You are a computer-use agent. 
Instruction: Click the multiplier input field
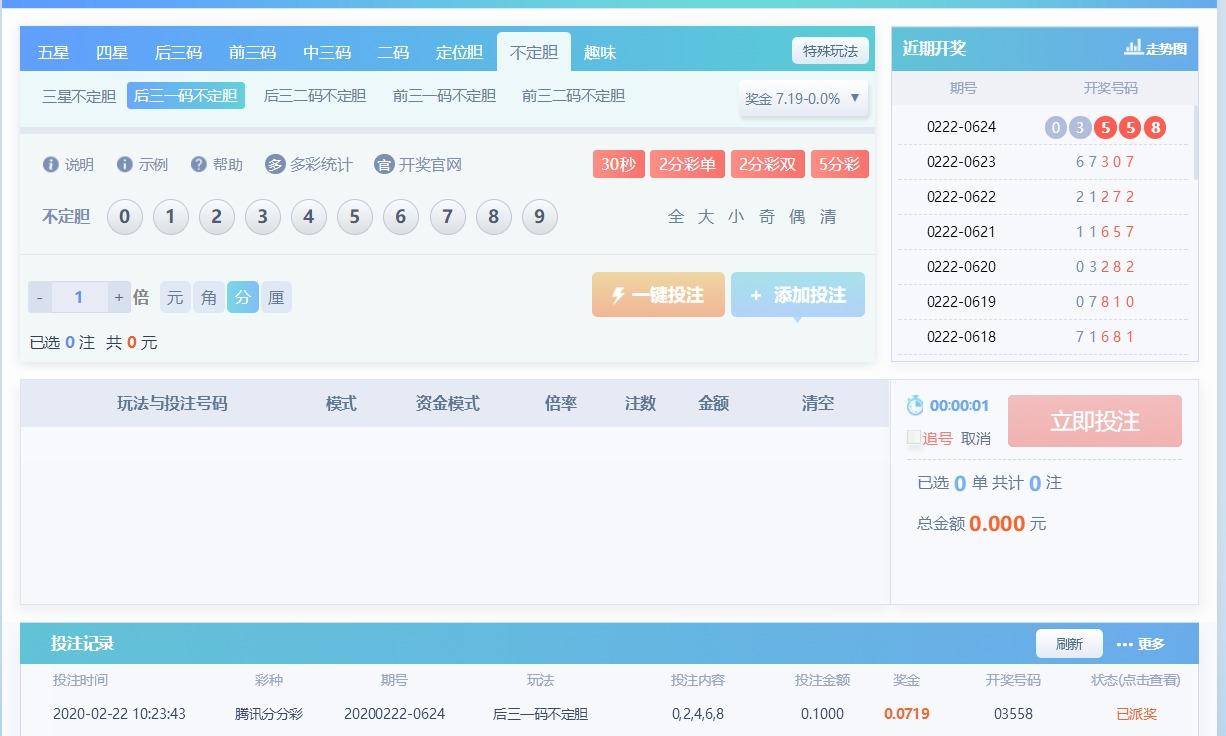pyautogui.click(x=79, y=297)
